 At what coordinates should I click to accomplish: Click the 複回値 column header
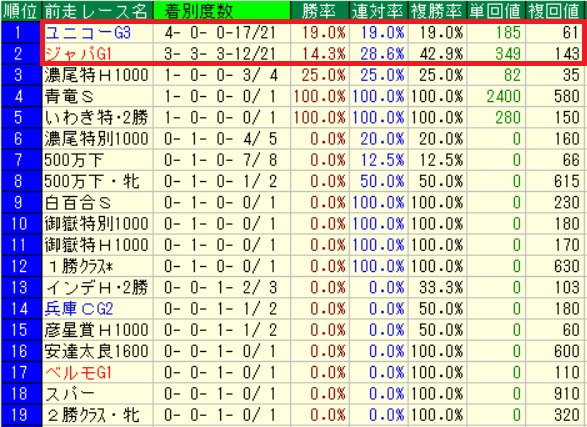coord(555,11)
